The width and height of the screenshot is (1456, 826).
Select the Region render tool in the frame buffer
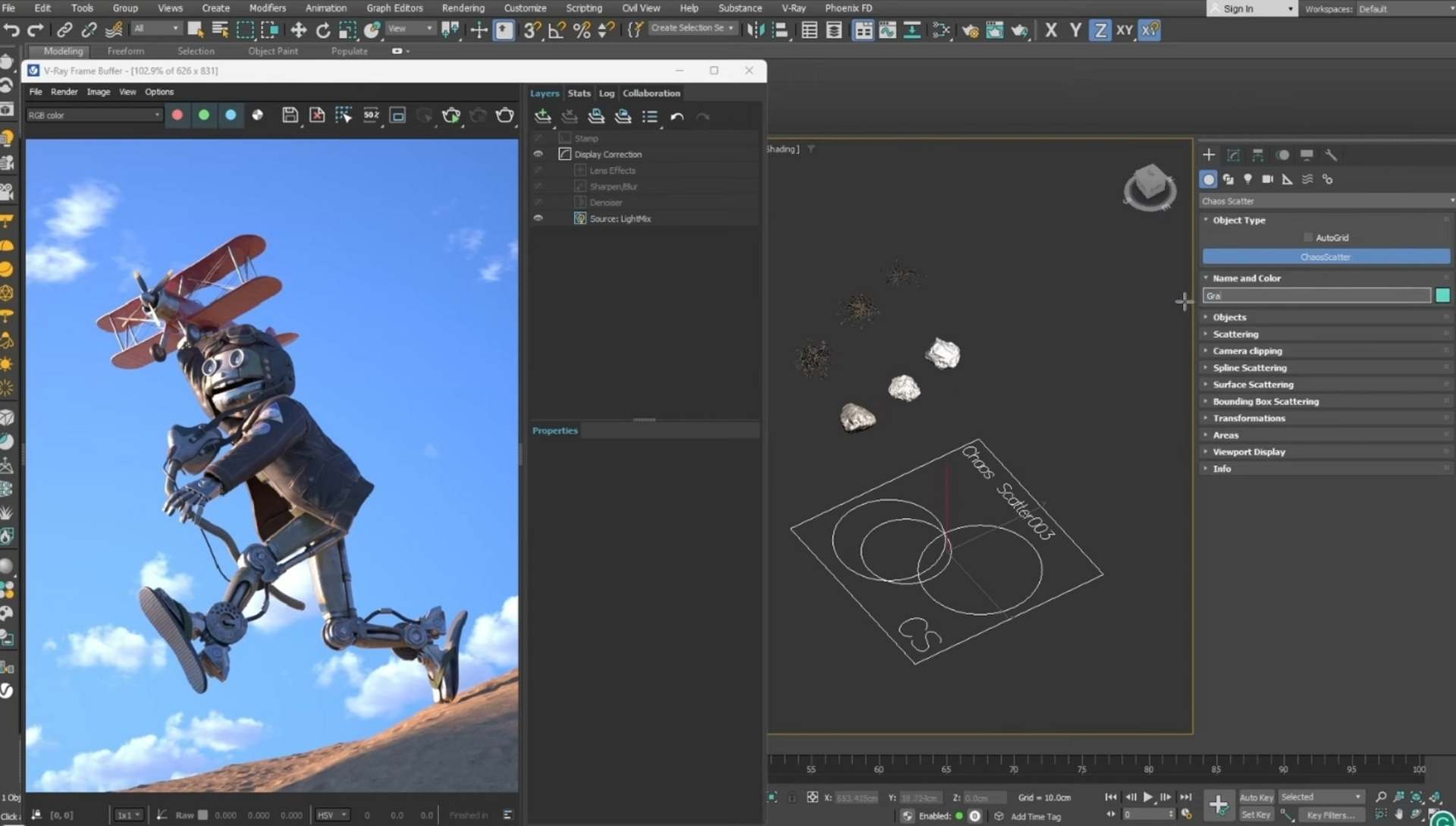(344, 115)
